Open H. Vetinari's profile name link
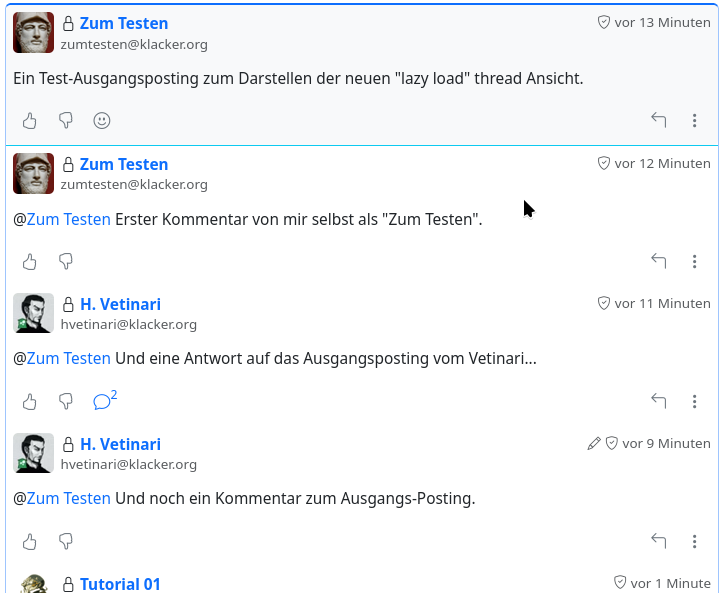Screen dimensions: 723x593 (120, 304)
